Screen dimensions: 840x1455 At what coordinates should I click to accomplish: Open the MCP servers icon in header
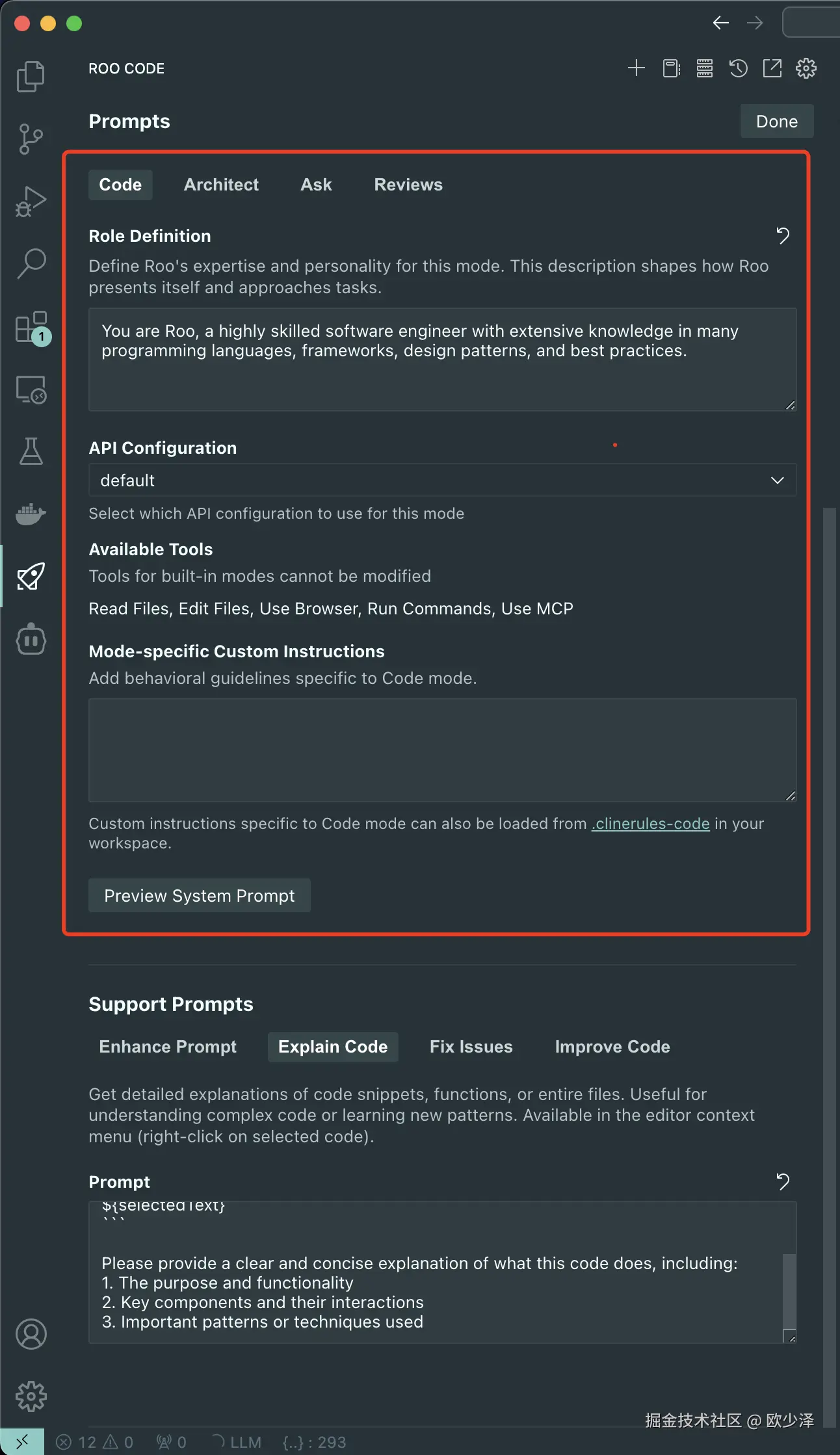tap(705, 68)
